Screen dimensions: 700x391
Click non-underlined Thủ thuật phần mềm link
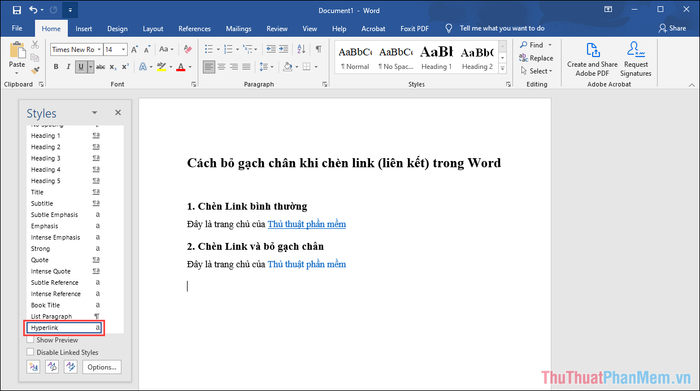click(307, 264)
